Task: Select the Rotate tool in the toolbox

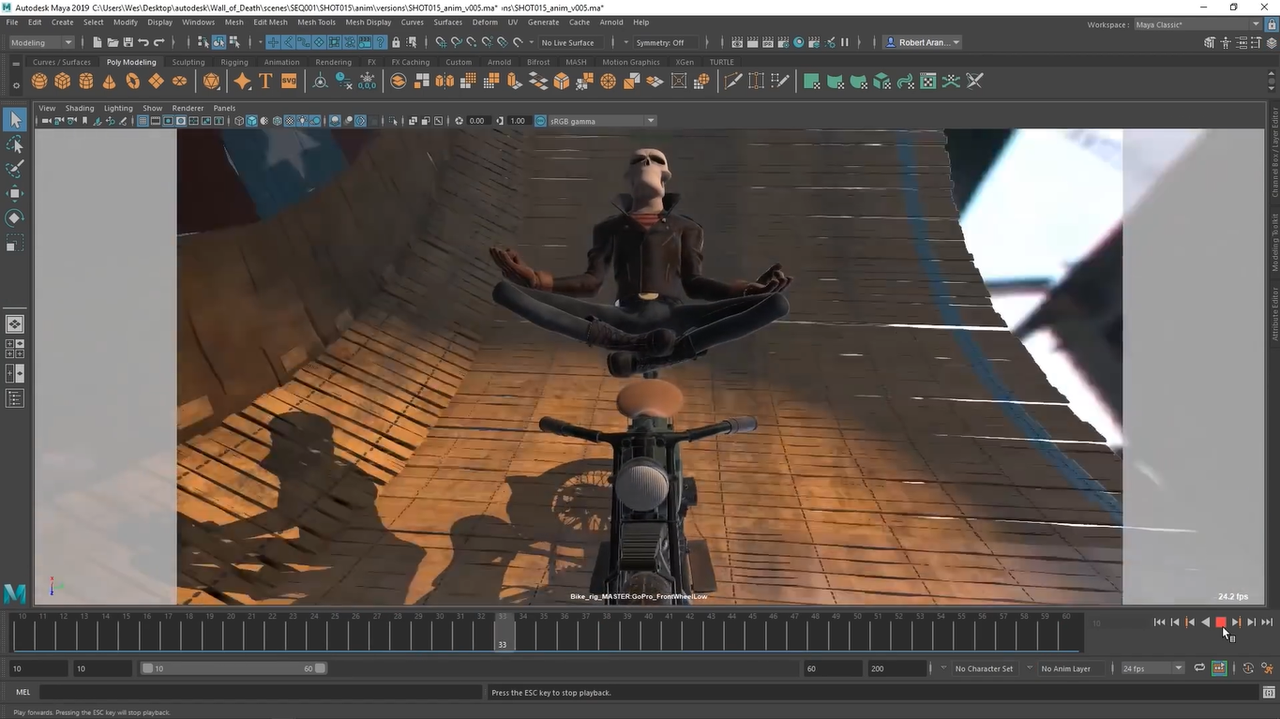Action: tap(15, 218)
